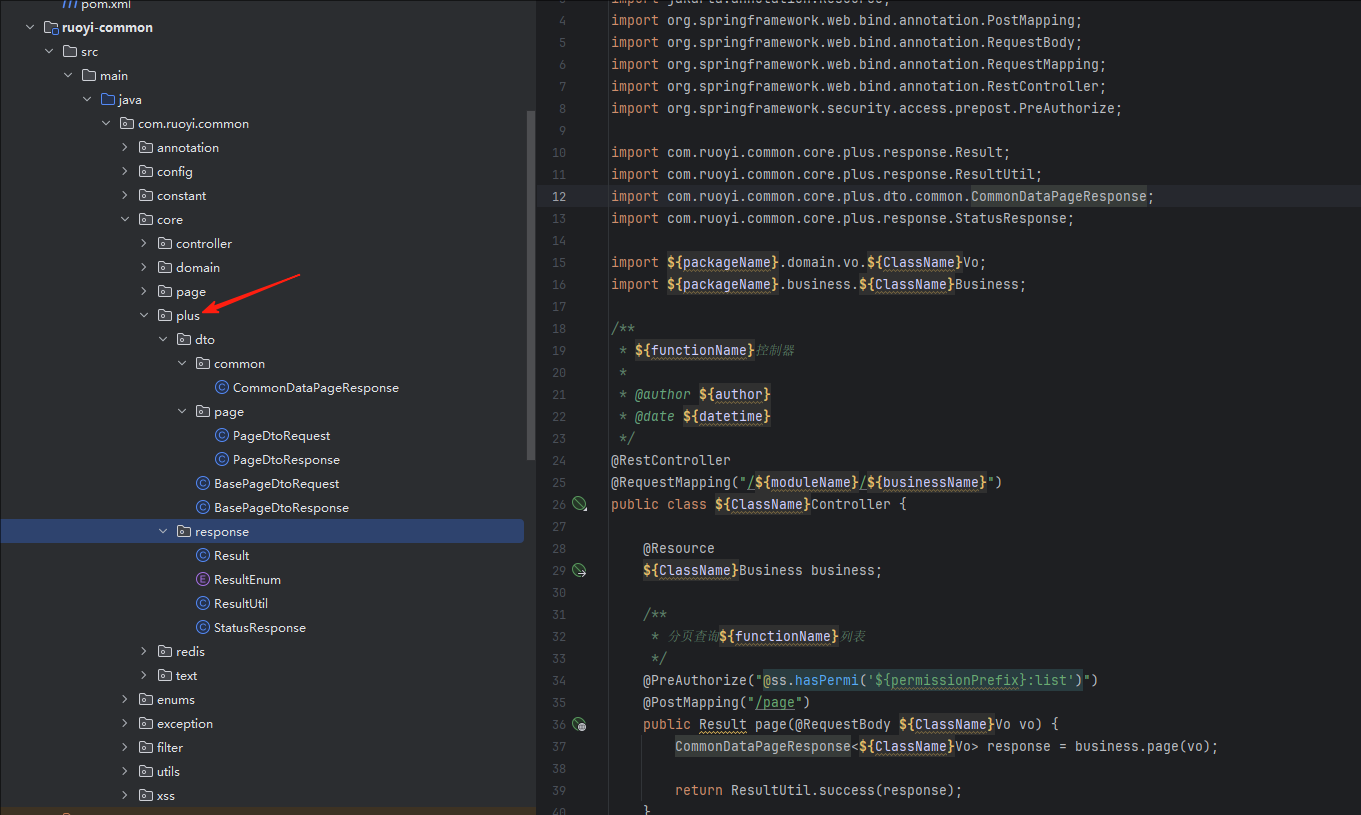Screen dimensions: 1361x815
Task: Open the ResultUtil class file
Action: coord(240,604)
